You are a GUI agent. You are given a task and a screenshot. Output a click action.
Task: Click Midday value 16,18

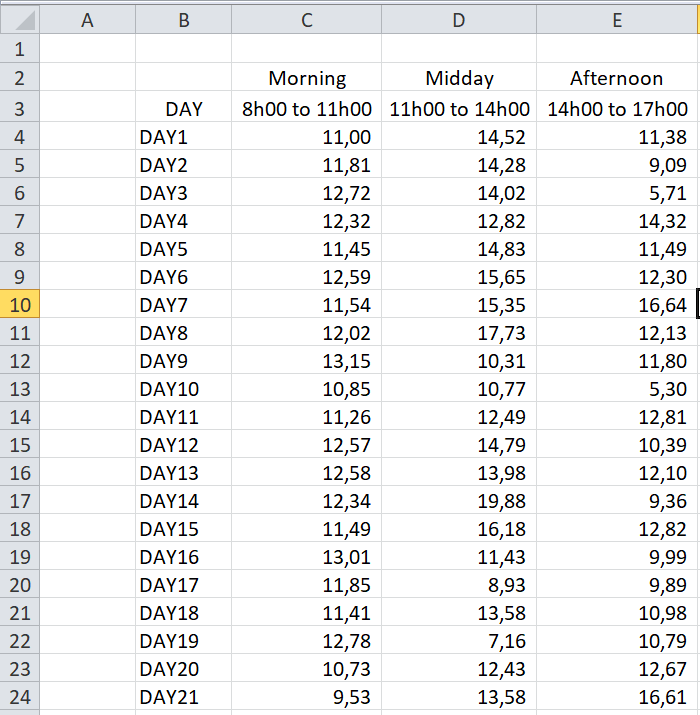coord(459,528)
